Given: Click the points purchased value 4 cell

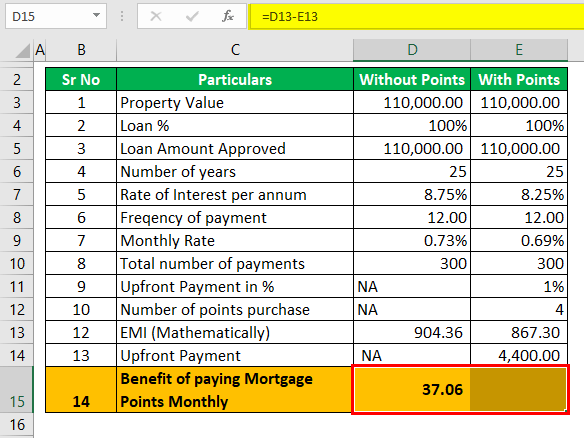Looking at the screenshot, I should coord(519,310).
